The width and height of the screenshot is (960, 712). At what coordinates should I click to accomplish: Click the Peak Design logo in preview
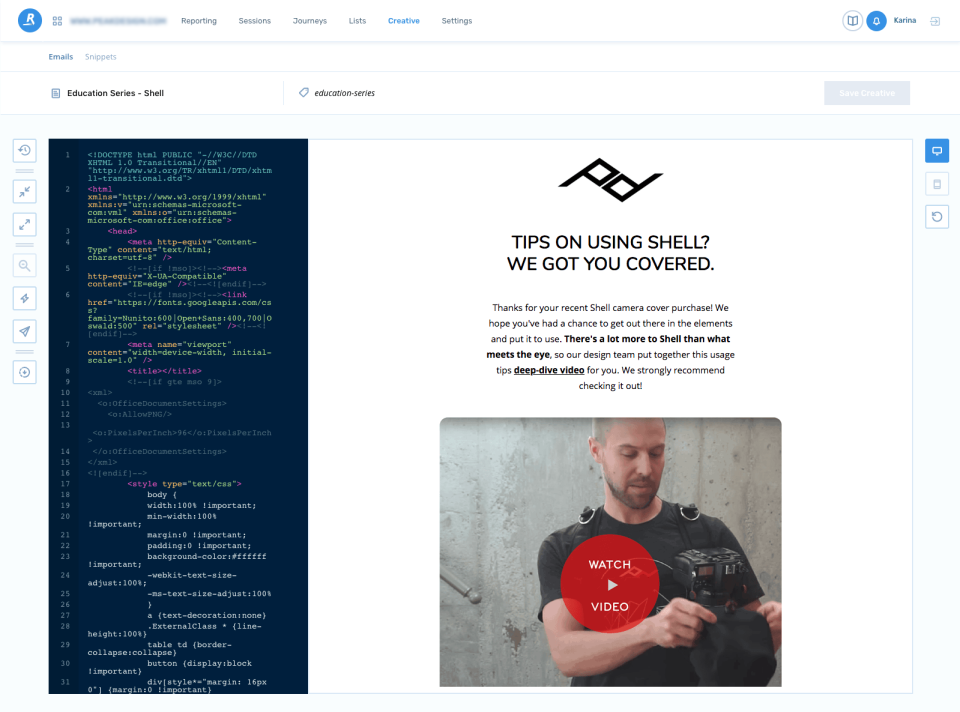tap(610, 180)
